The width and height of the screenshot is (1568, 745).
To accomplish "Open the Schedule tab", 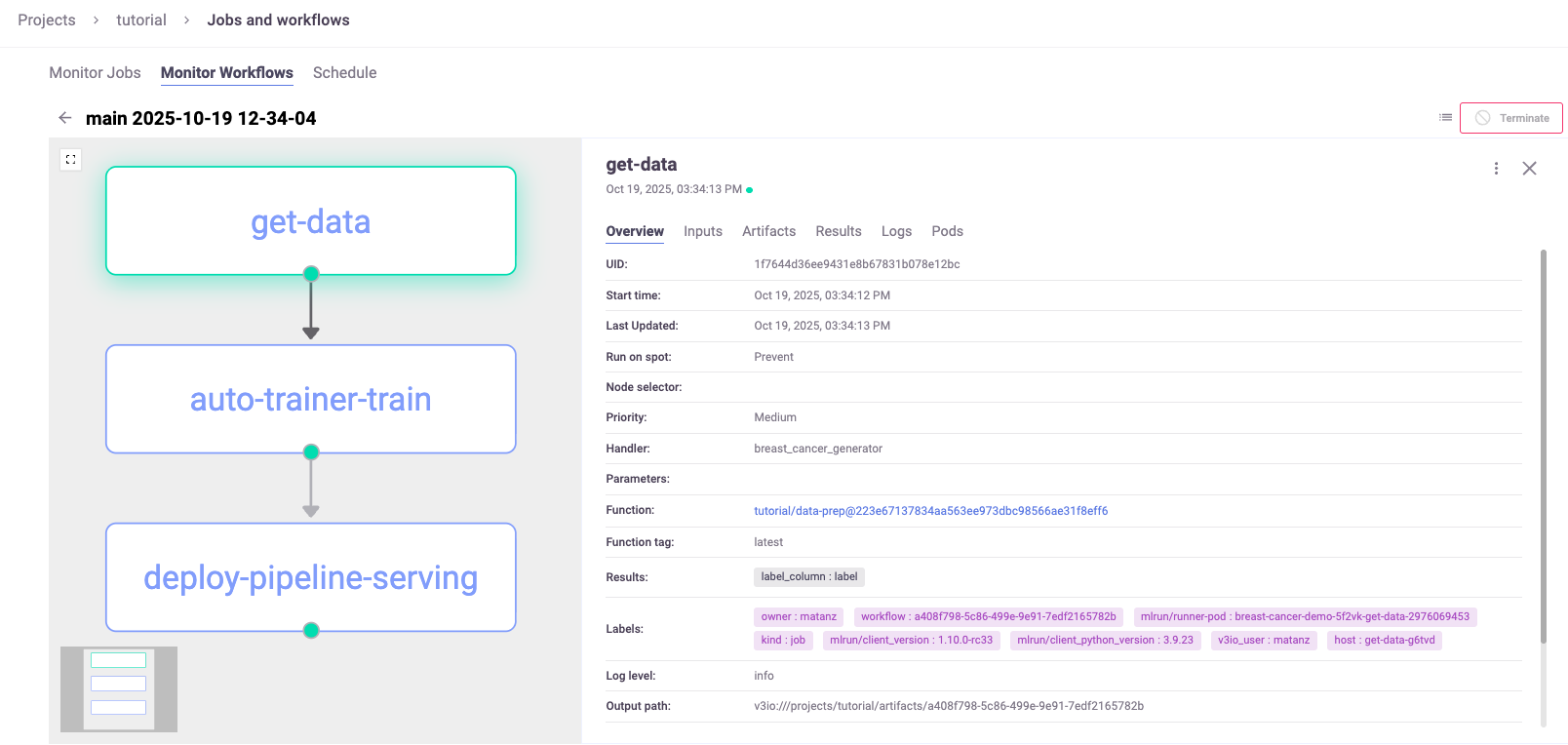I will [344, 73].
